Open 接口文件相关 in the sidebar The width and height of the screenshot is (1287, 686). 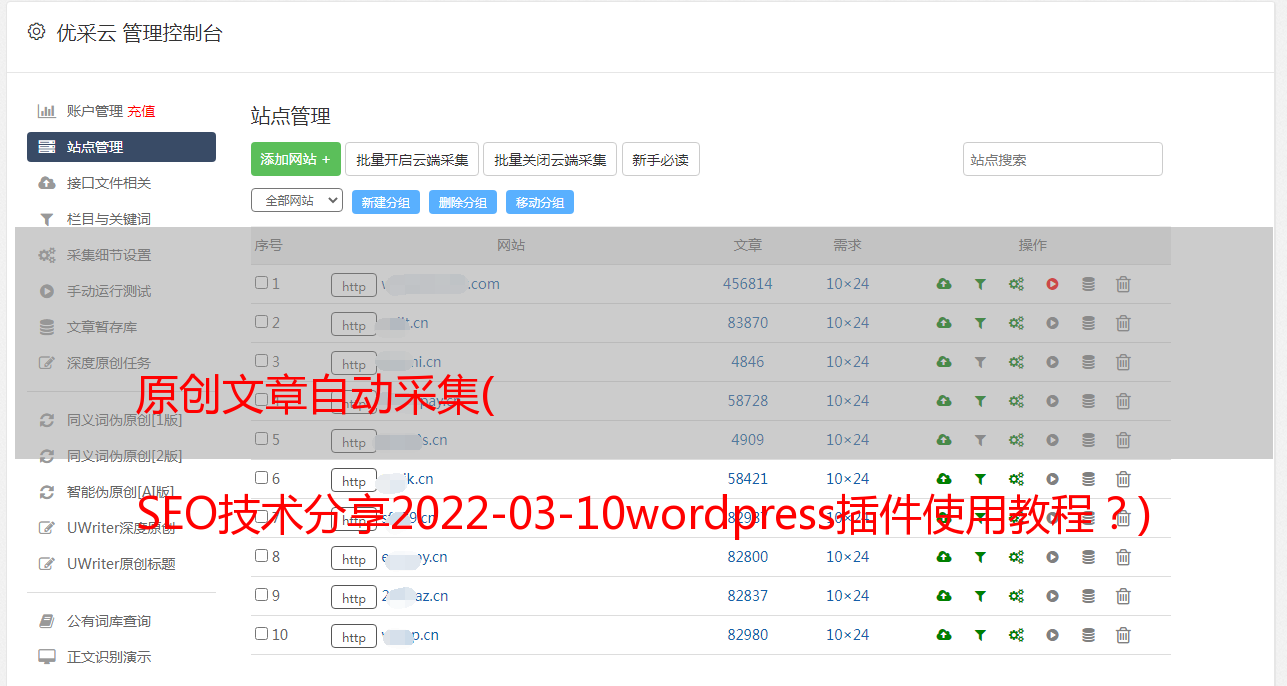tap(108, 183)
